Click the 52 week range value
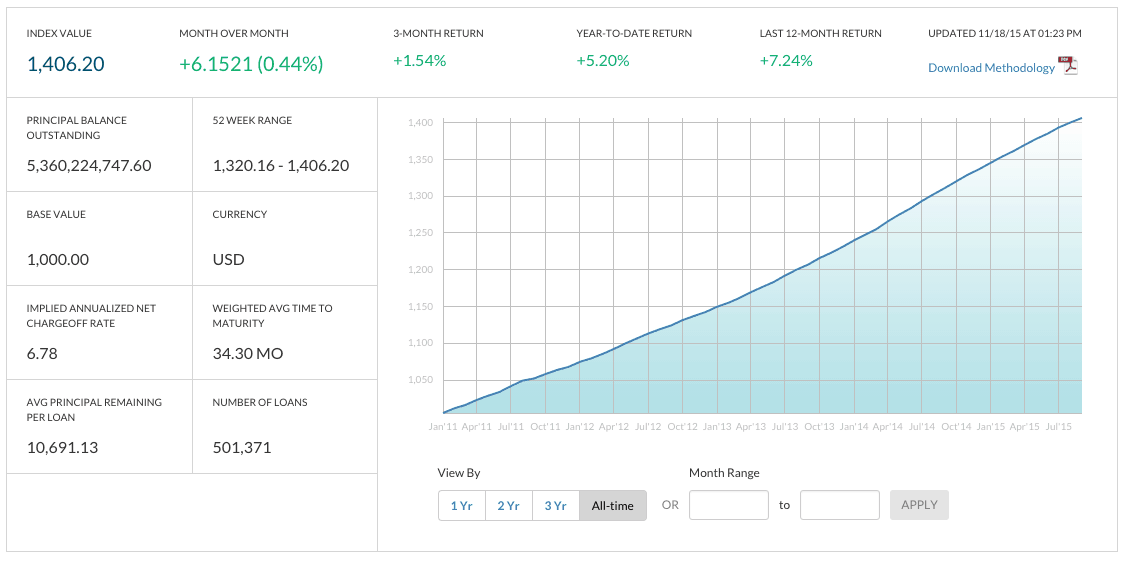Screen dimensions: 1126x564 280,166
